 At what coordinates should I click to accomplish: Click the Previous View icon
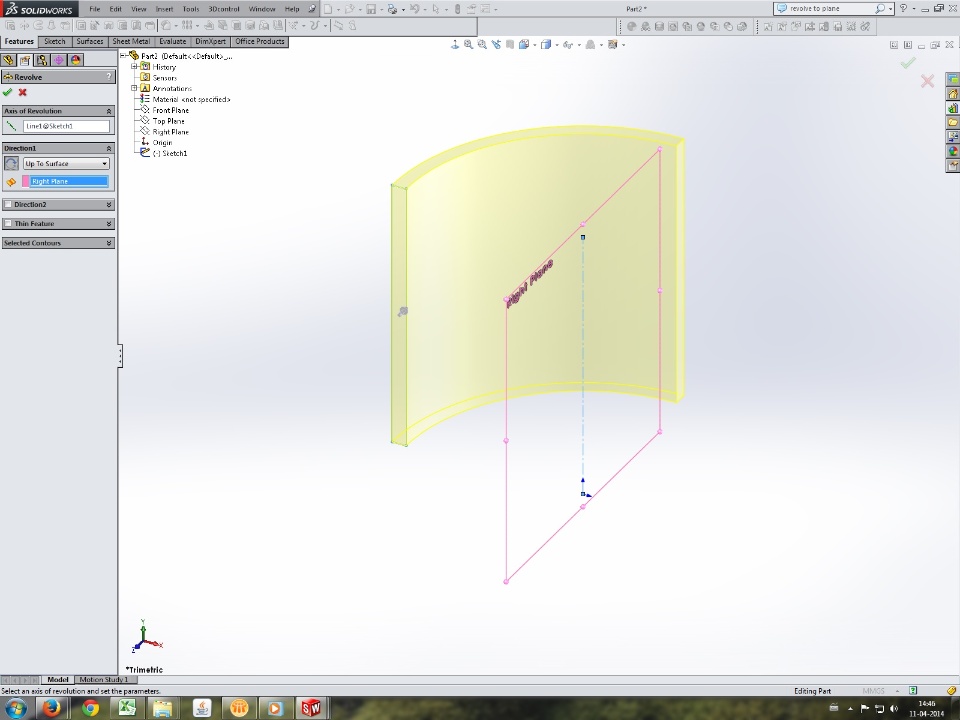coord(496,45)
